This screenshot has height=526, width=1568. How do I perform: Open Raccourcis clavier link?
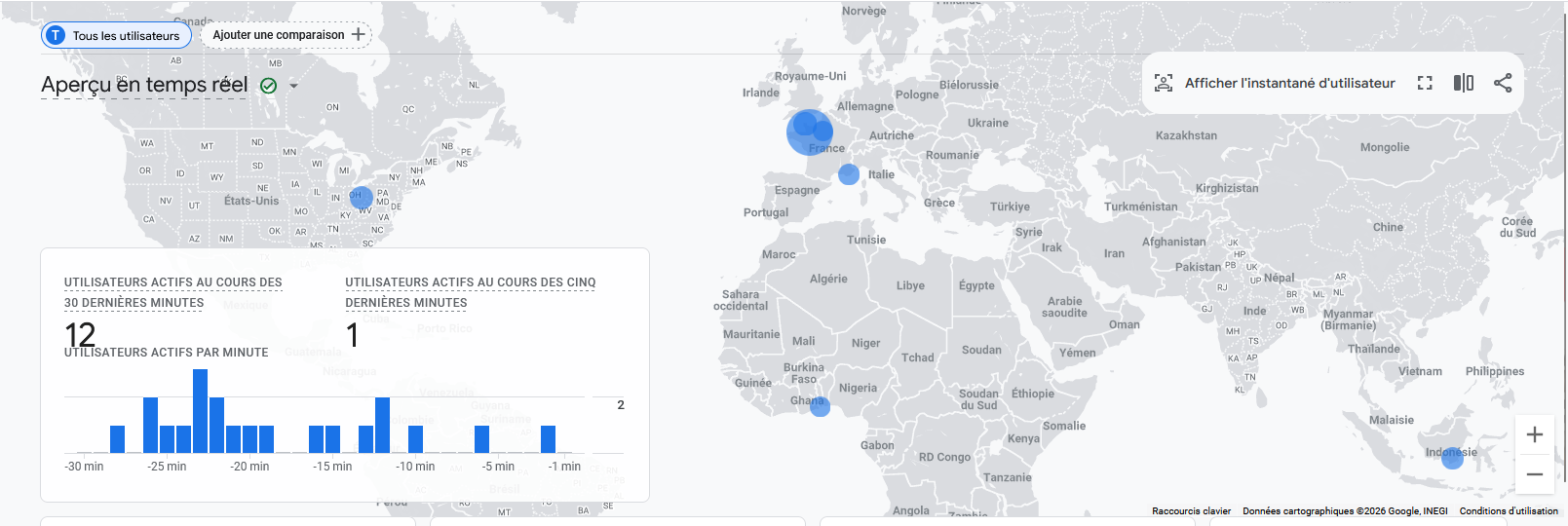point(1191,510)
